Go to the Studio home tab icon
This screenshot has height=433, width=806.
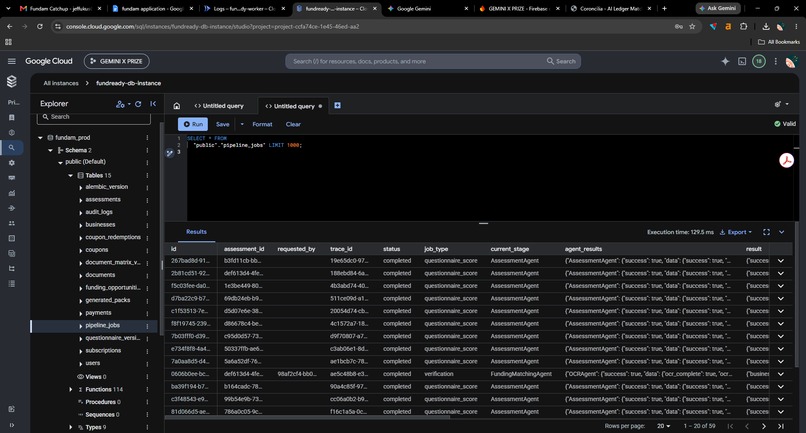pos(176,106)
